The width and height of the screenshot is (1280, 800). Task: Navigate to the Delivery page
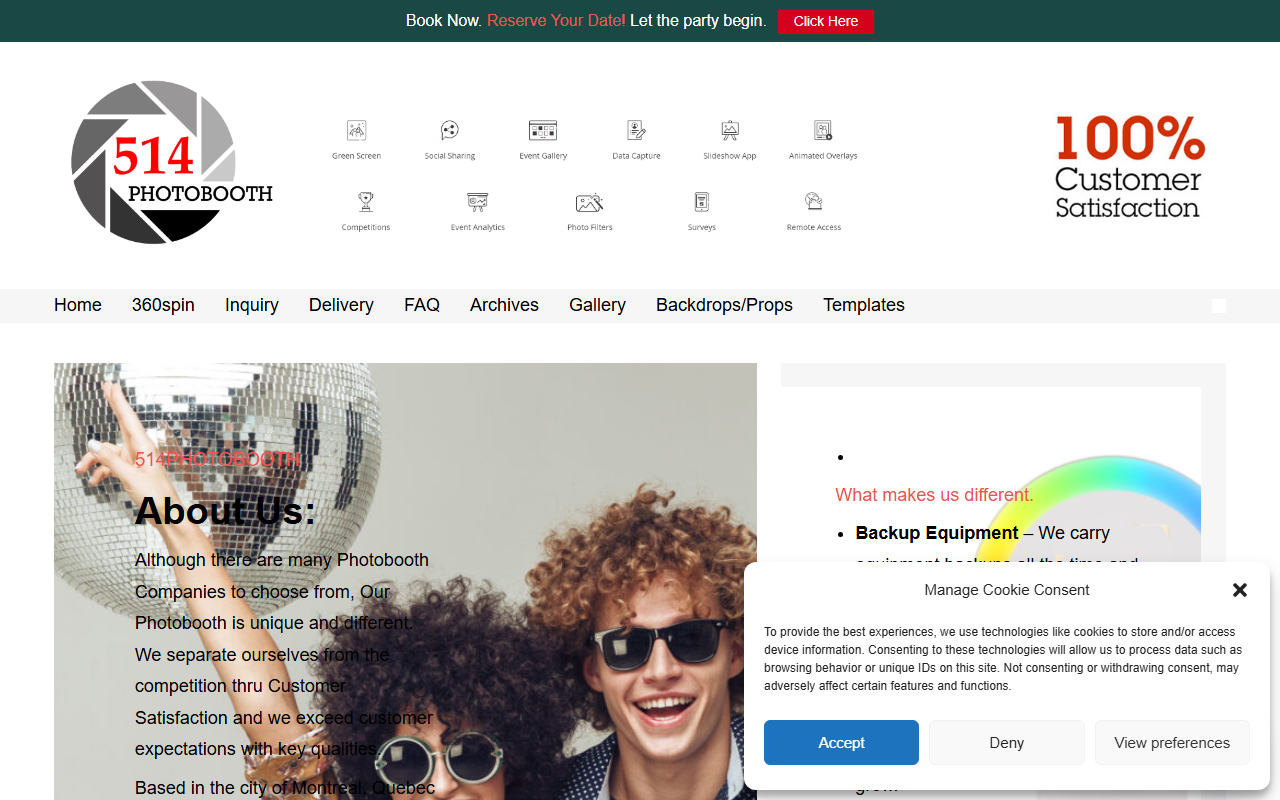[x=341, y=305]
